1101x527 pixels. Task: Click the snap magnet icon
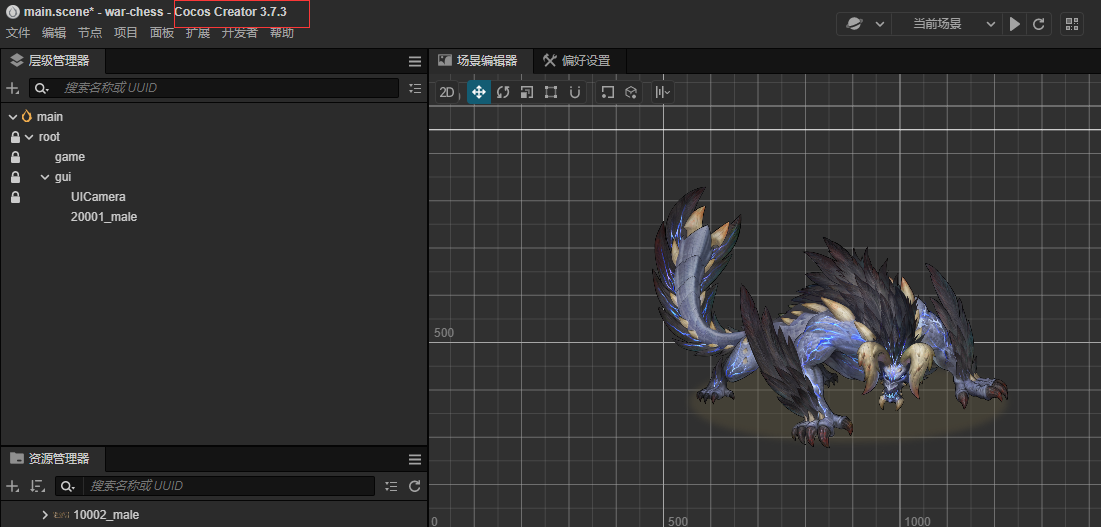pos(575,92)
